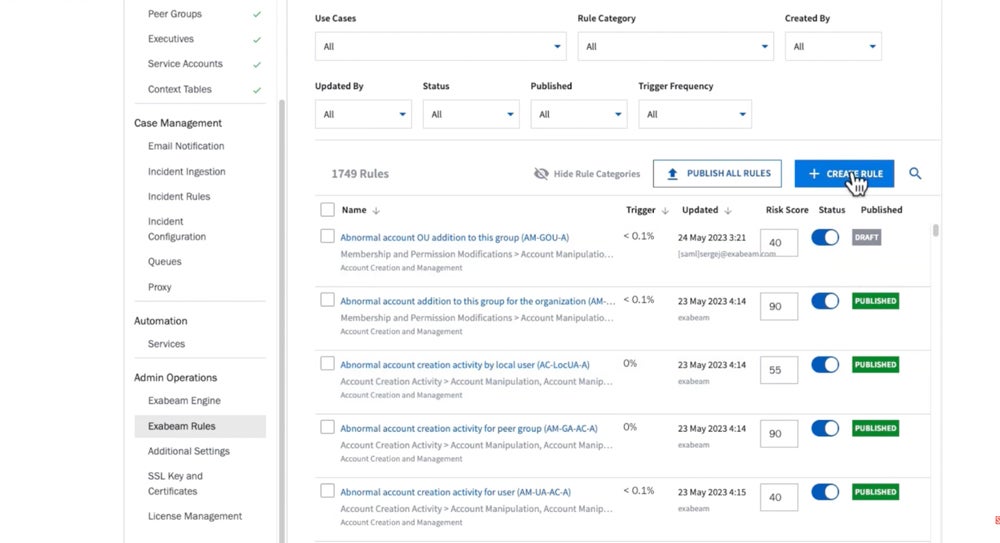Image resolution: width=1000 pixels, height=543 pixels.
Task: Tick the select-all rules checkbox
Action: click(327, 209)
